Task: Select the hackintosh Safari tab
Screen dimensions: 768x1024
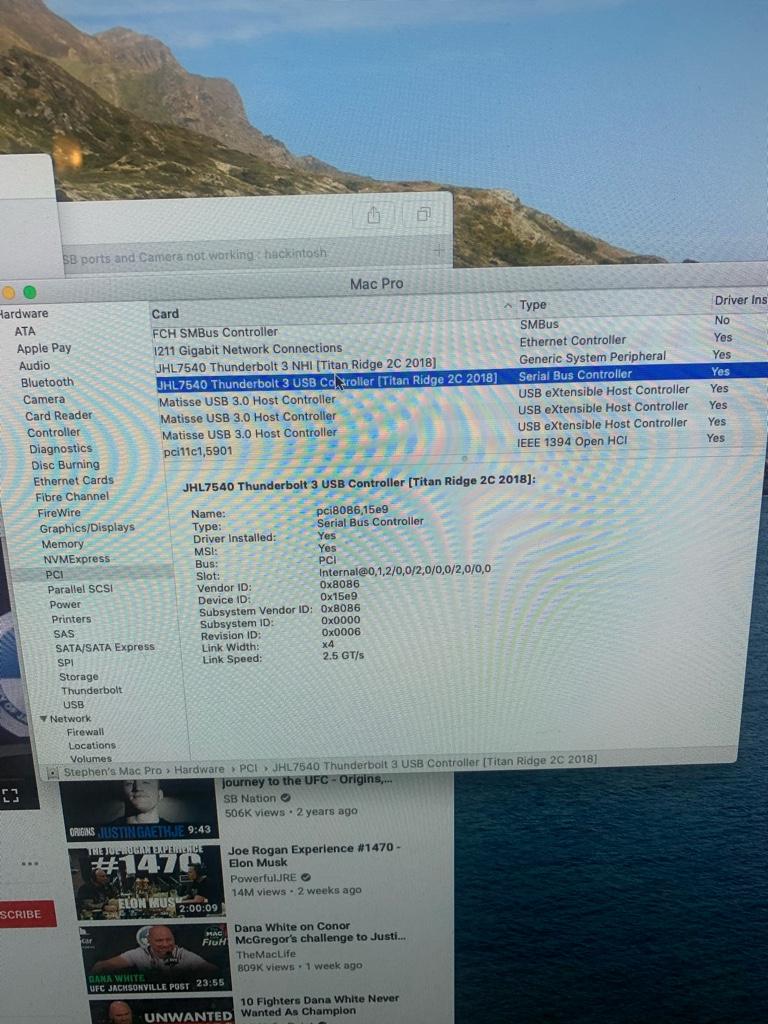Action: [195, 256]
